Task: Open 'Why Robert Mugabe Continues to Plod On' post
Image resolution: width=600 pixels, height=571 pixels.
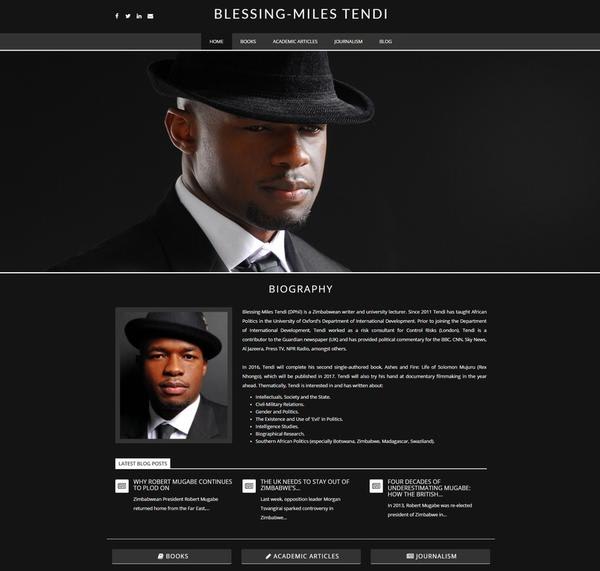Action: (x=183, y=485)
